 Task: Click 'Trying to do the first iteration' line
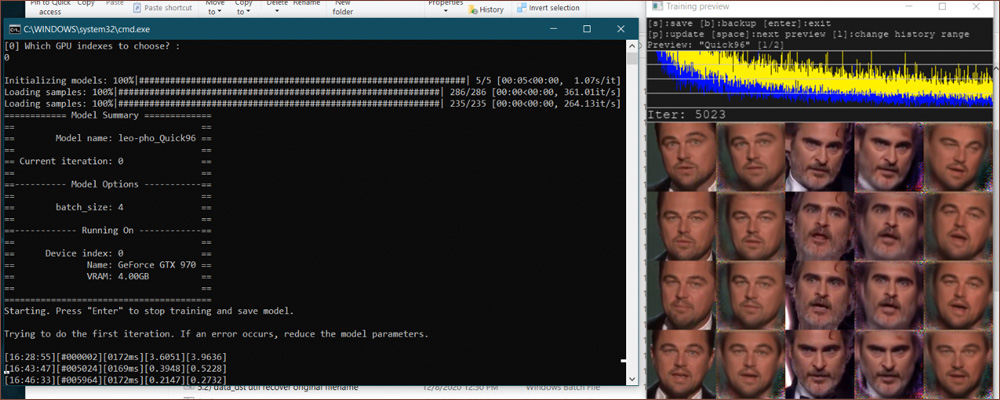[217, 334]
